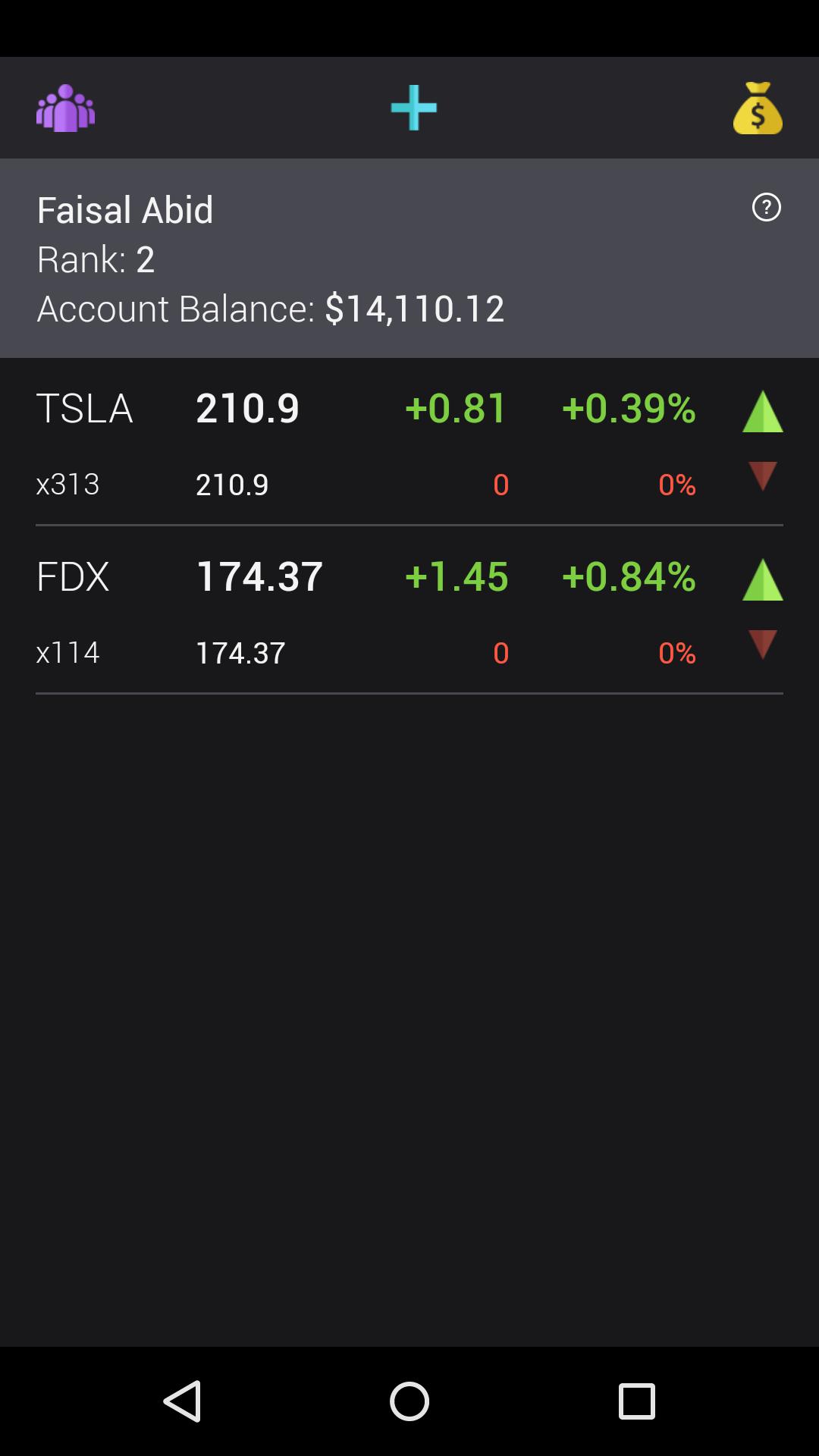819x1456 pixels.
Task: Tap the green up arrow for TSLA
Action: (762, 412)
